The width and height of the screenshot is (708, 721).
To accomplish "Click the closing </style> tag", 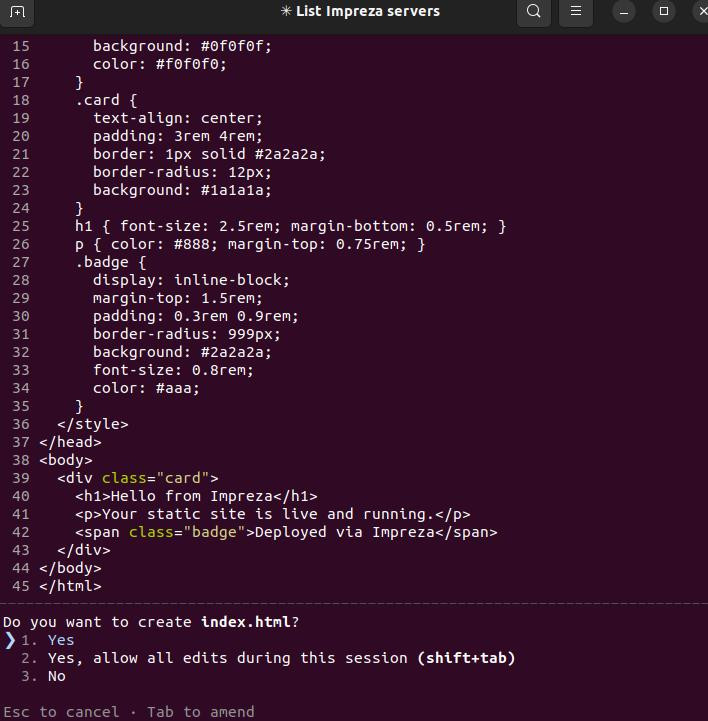I will [92, 424].
